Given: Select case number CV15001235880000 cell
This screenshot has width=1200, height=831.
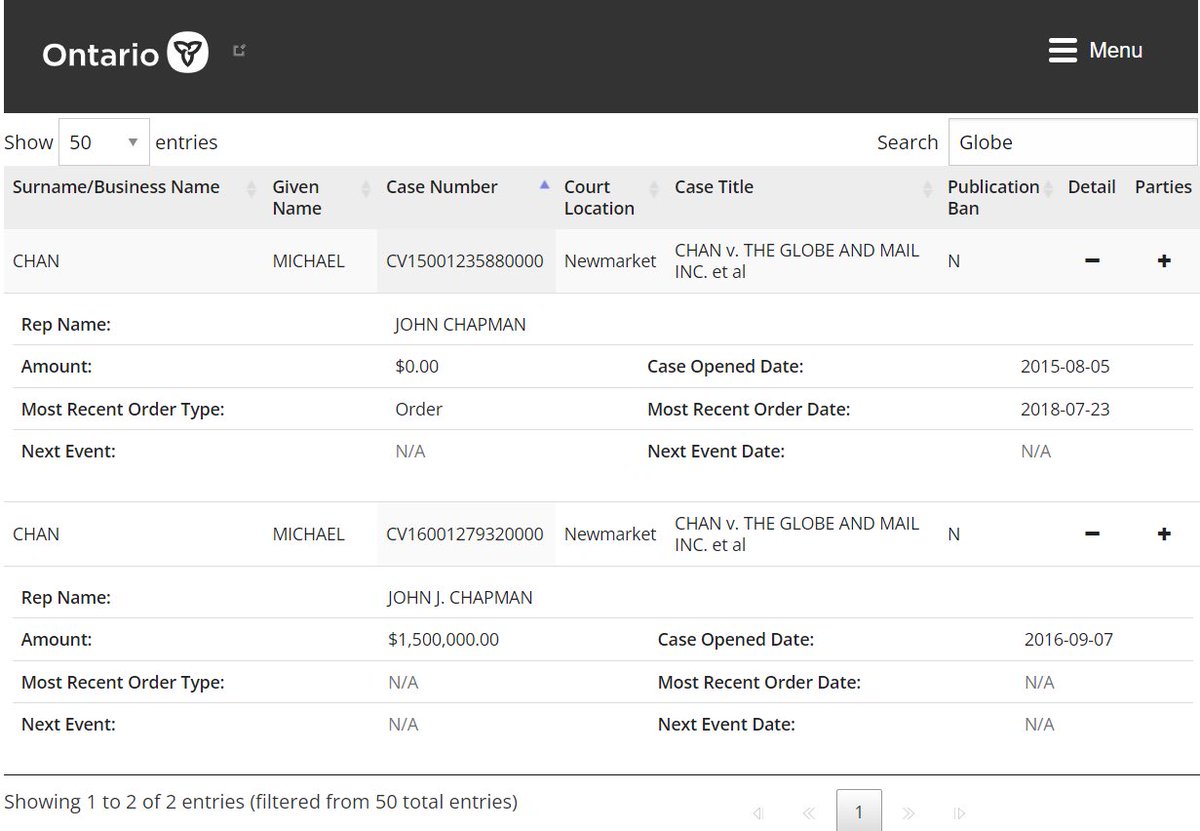Looking at the screenshot, I should coord(465,261).
